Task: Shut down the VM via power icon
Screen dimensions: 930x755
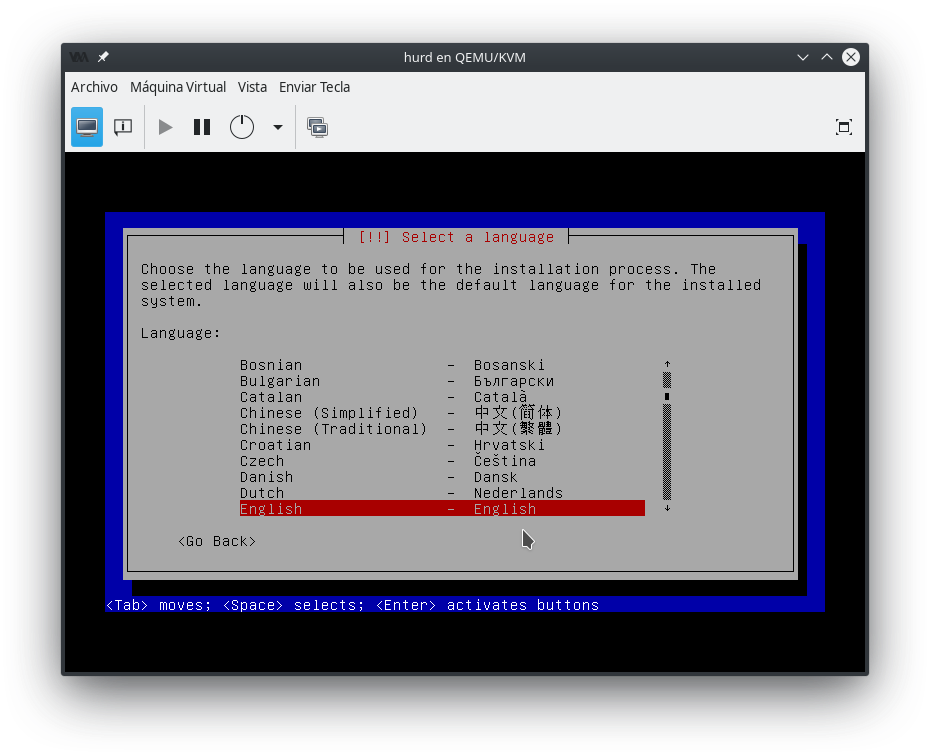Action: pyautogui.click(x=241, y=127)
